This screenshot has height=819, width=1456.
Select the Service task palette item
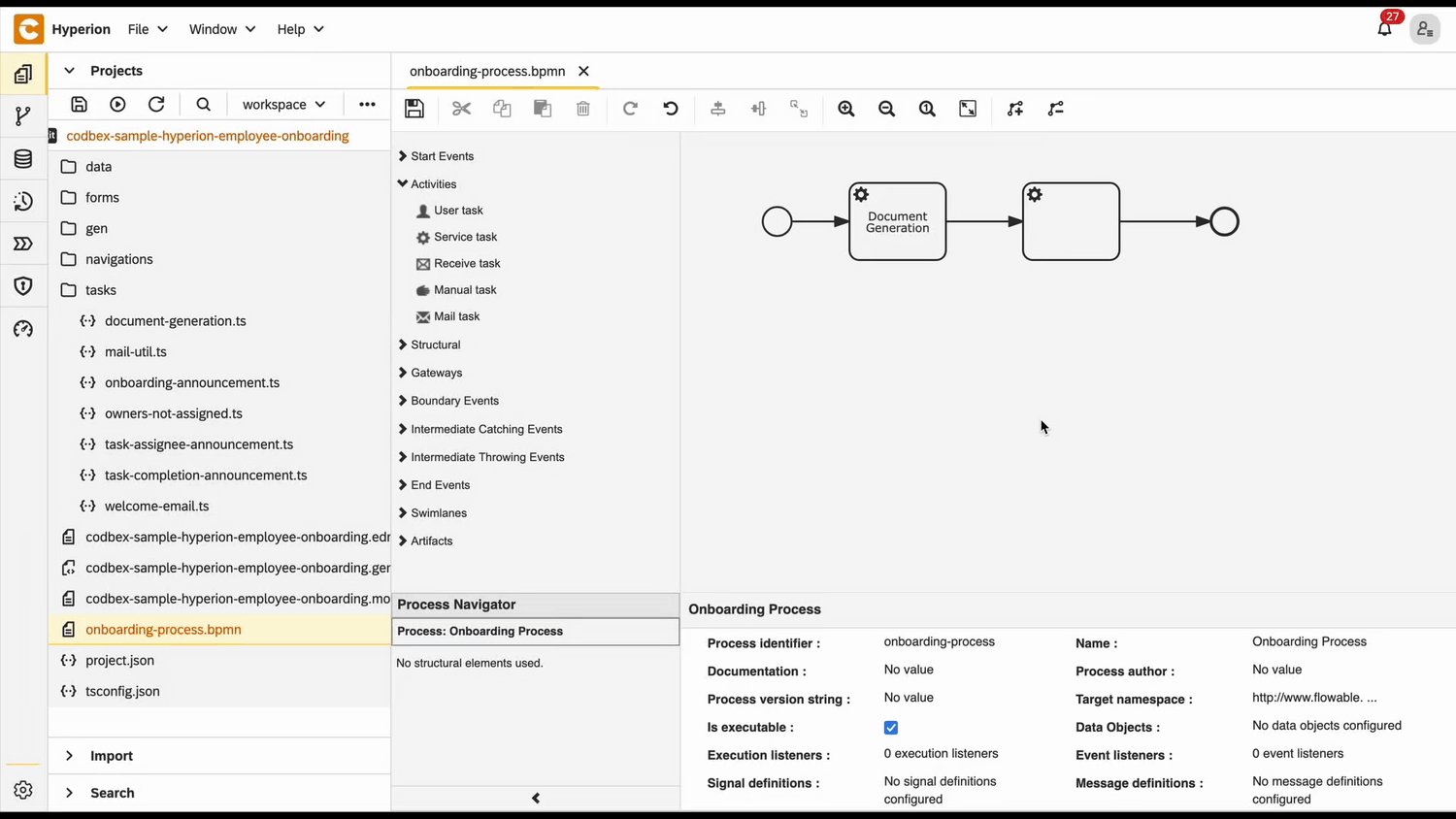(465, 237)
